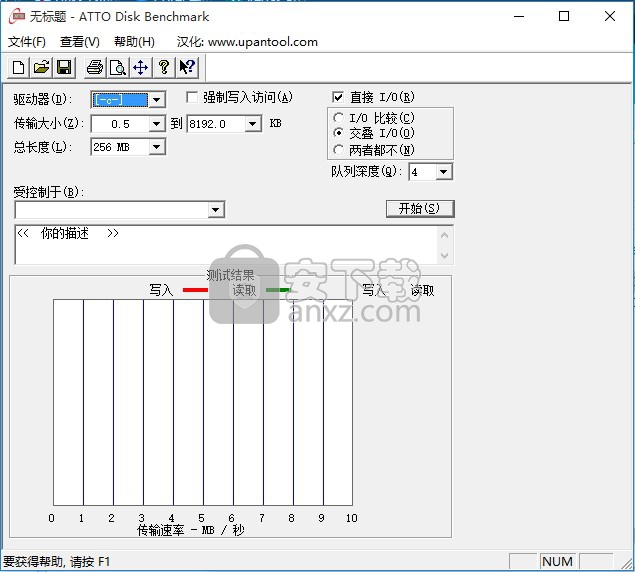Open the 查看(V) menu
The height and width of the screenshot is (572, 635).
79,42
